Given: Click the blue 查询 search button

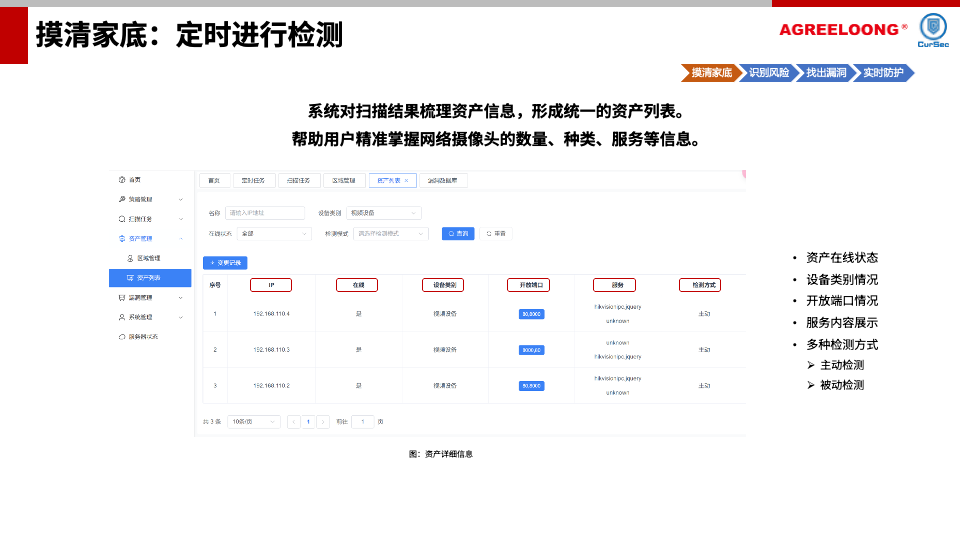Looking at the screenshot, I should coord(458,234).
